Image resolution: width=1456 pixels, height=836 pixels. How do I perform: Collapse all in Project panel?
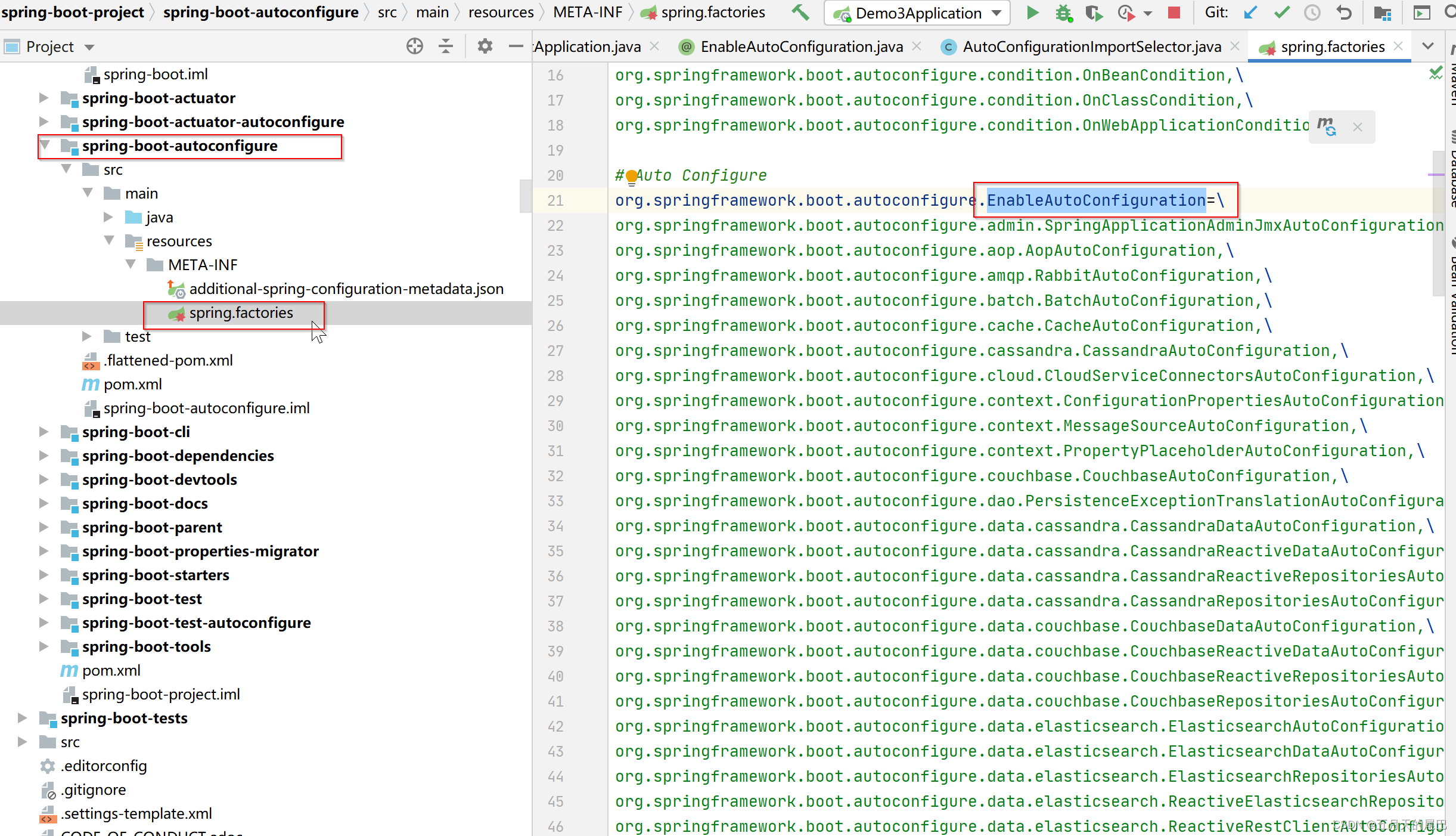446,46
